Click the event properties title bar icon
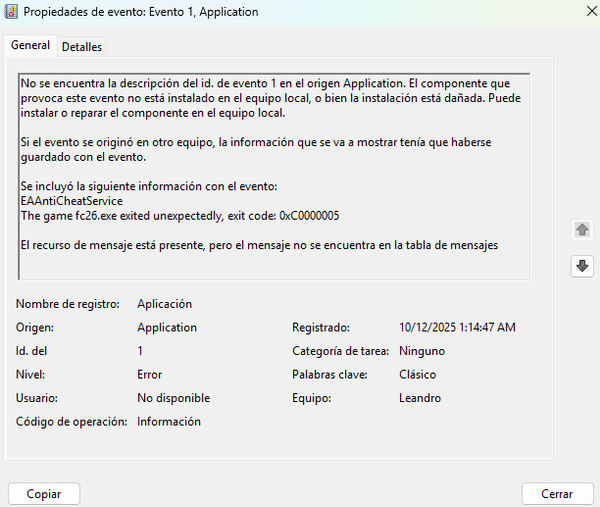Viewport: 600px width, 507px height. pos(12,12)
